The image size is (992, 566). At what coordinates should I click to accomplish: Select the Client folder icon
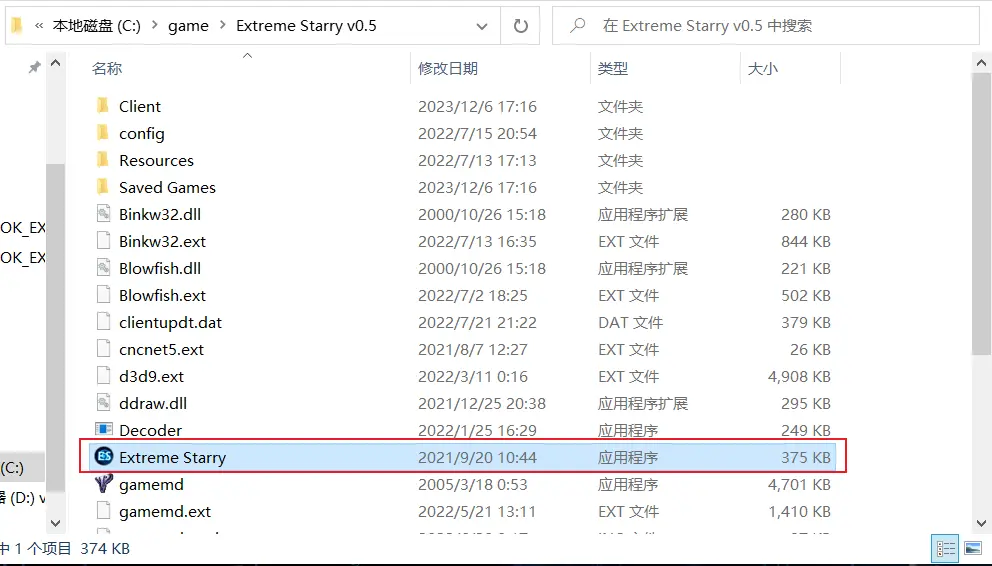103,106
